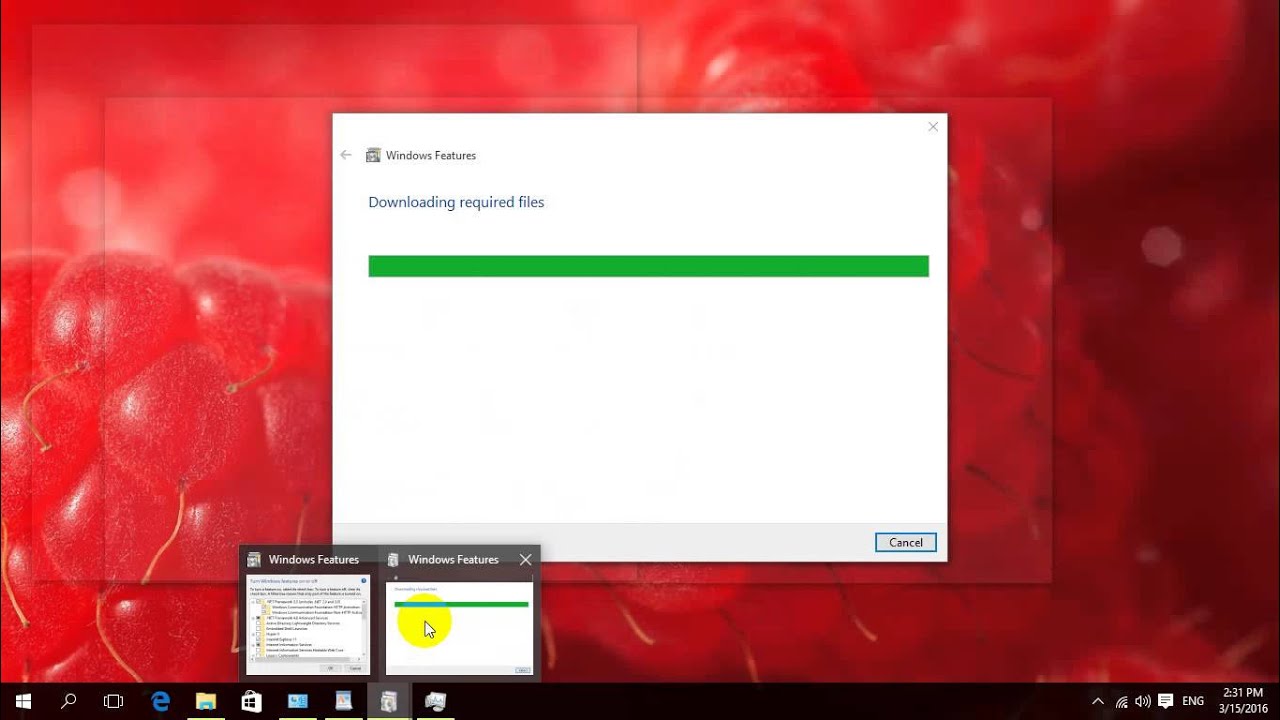Screen dimensions: 1280x720
Task: Open the Windows Start menu
Action: coord(23,702)
